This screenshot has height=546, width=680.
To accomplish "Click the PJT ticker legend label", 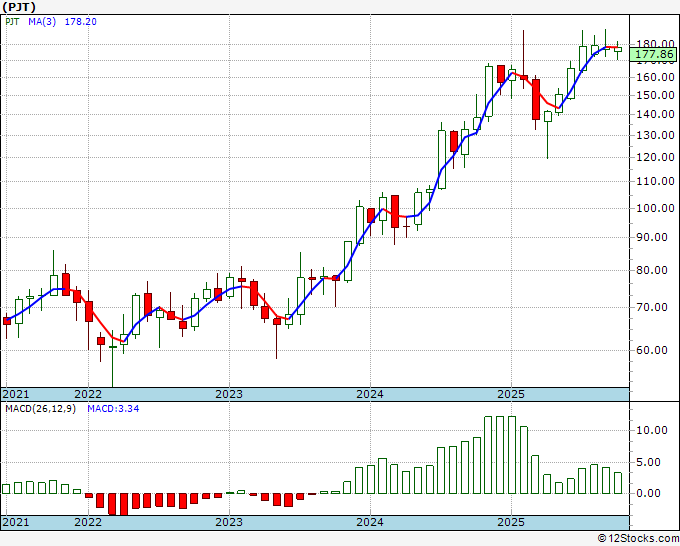I will 12,22.
